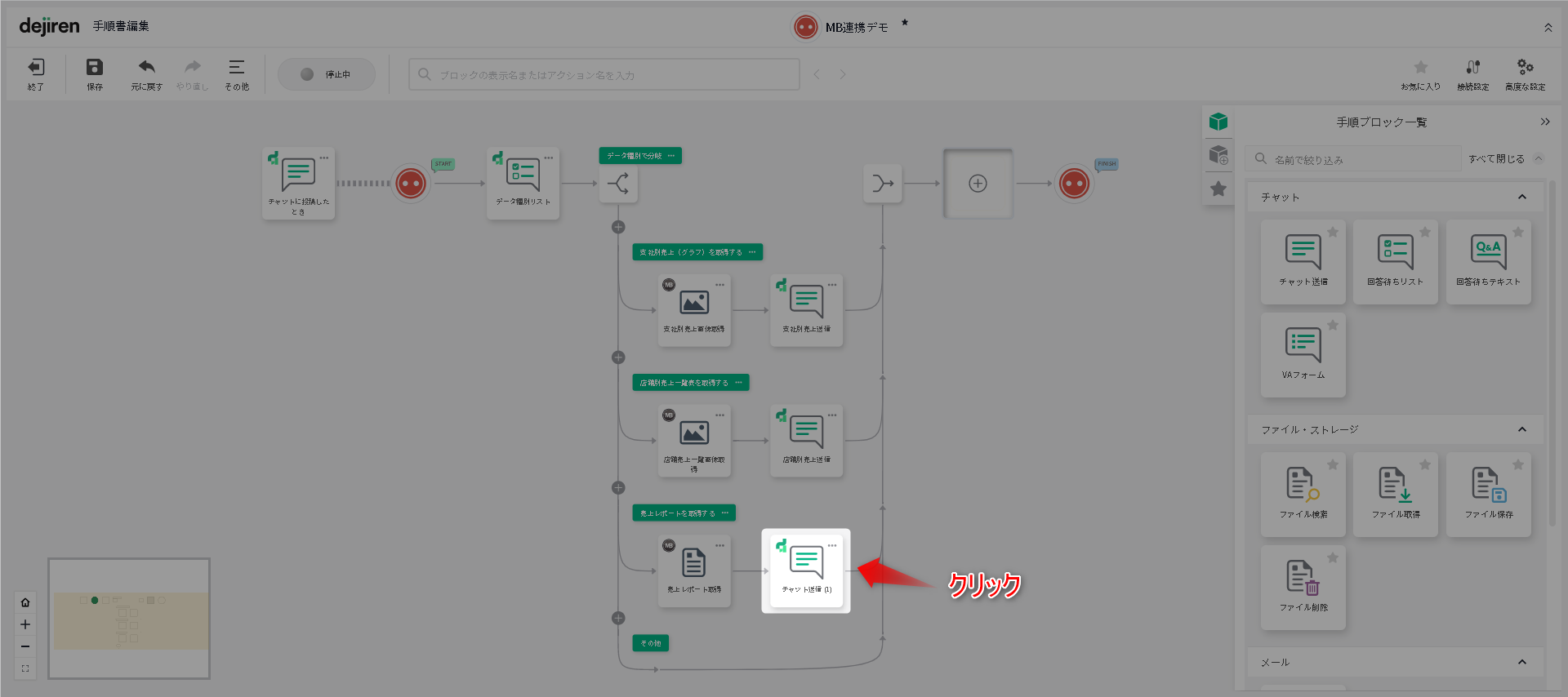
Task: Select the 店舗別売上送信 chat block
Action: [807, 442]
